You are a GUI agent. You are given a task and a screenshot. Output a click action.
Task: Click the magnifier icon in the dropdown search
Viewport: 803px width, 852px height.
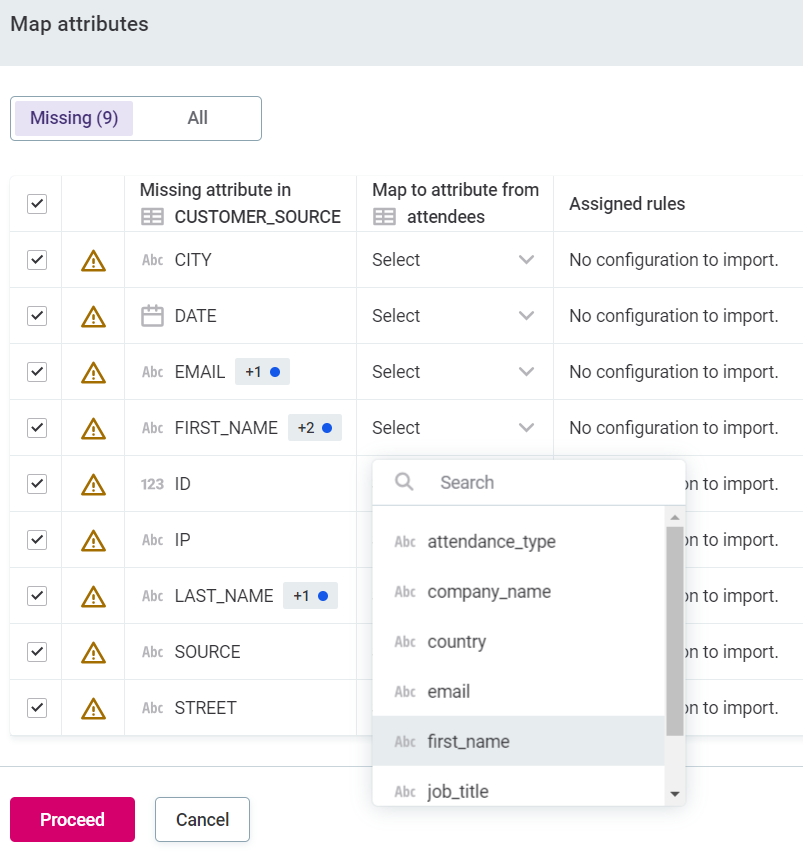tap(404, 482)
